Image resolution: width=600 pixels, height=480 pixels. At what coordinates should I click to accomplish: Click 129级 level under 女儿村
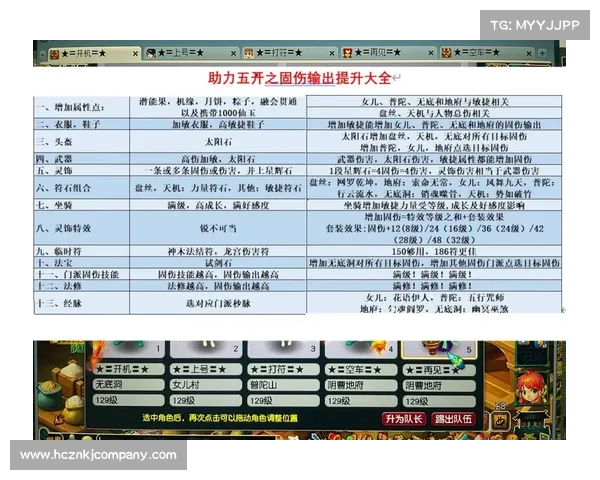206,400
